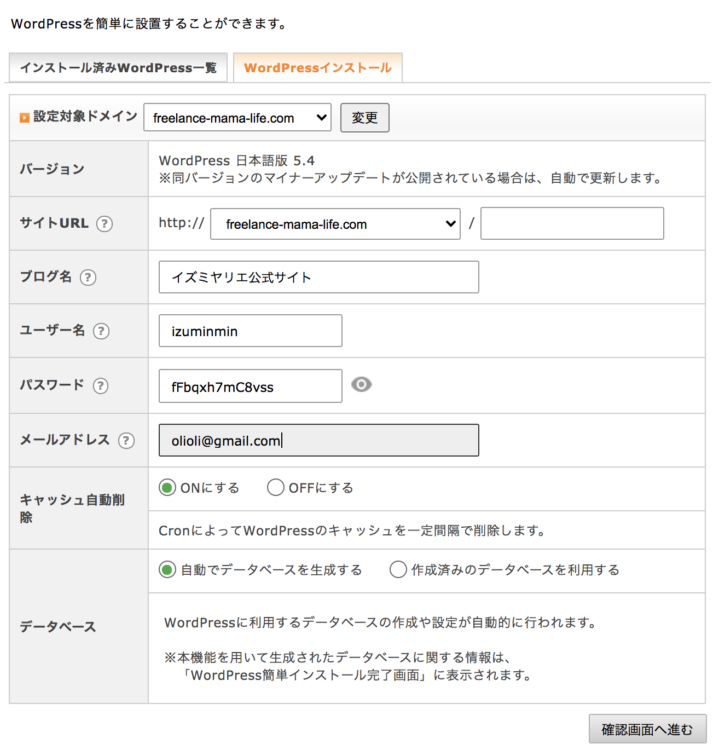Click the 変更 button

(x=365, y=118)
